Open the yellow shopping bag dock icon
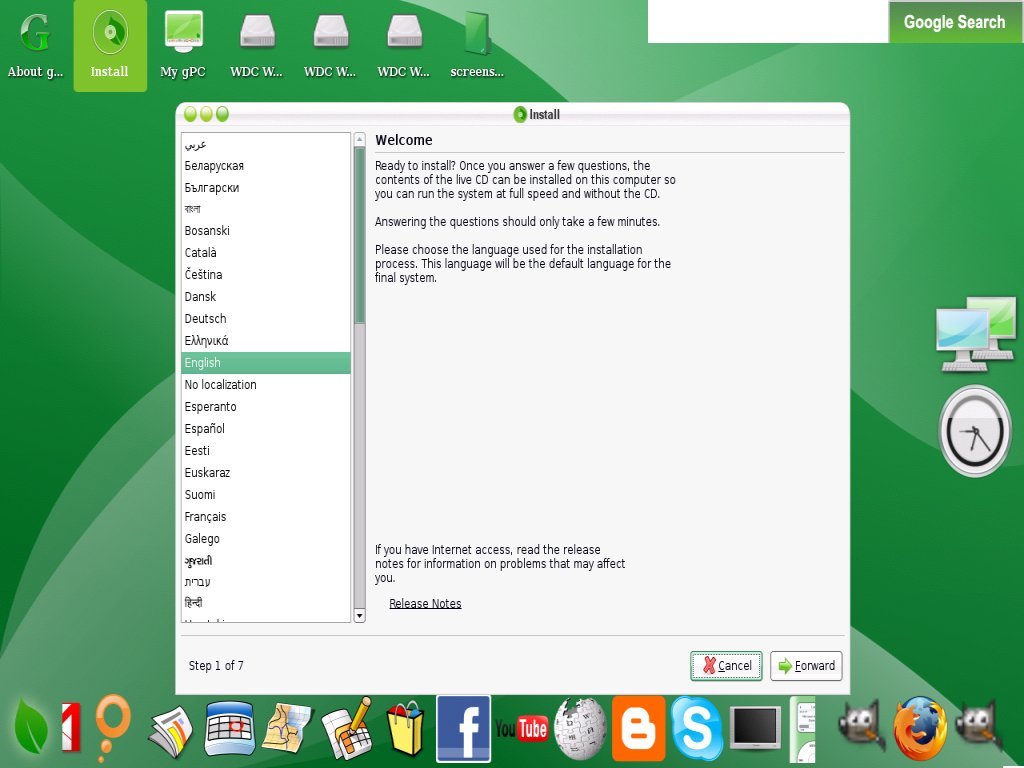 (x=406, y=729)
